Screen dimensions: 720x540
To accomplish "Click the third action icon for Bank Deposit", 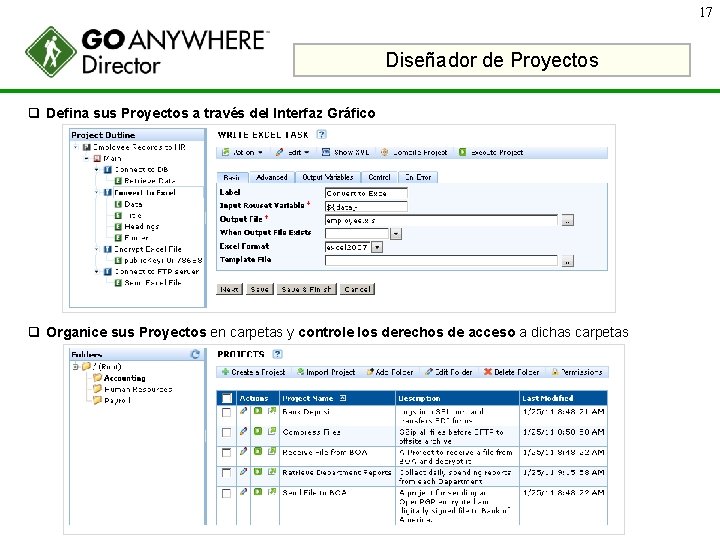I will click(272, 411).
